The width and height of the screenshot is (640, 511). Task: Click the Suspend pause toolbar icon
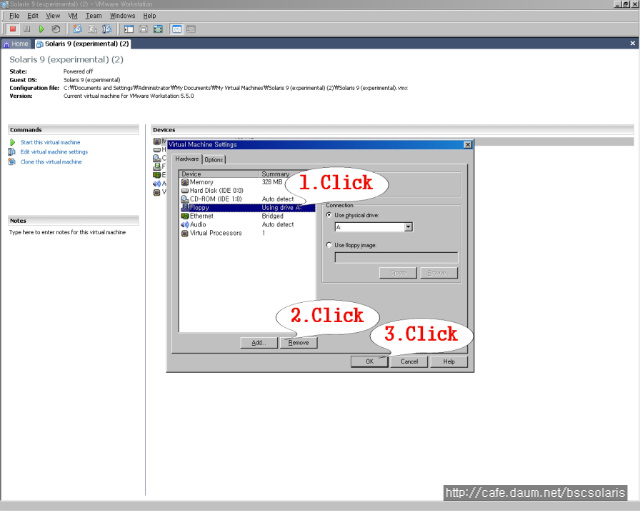(27, 29)
